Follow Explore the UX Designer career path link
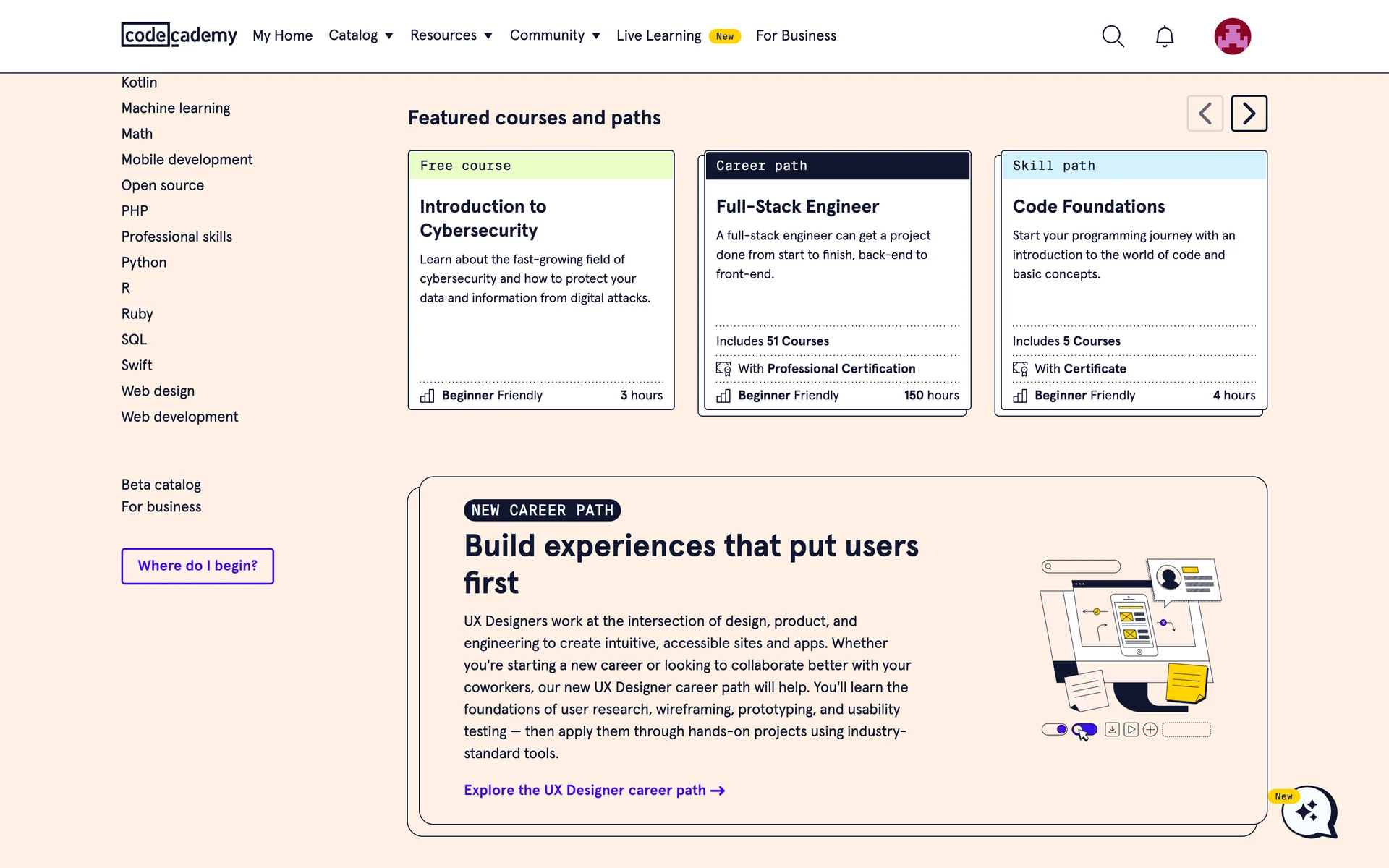 click(594, 790)
